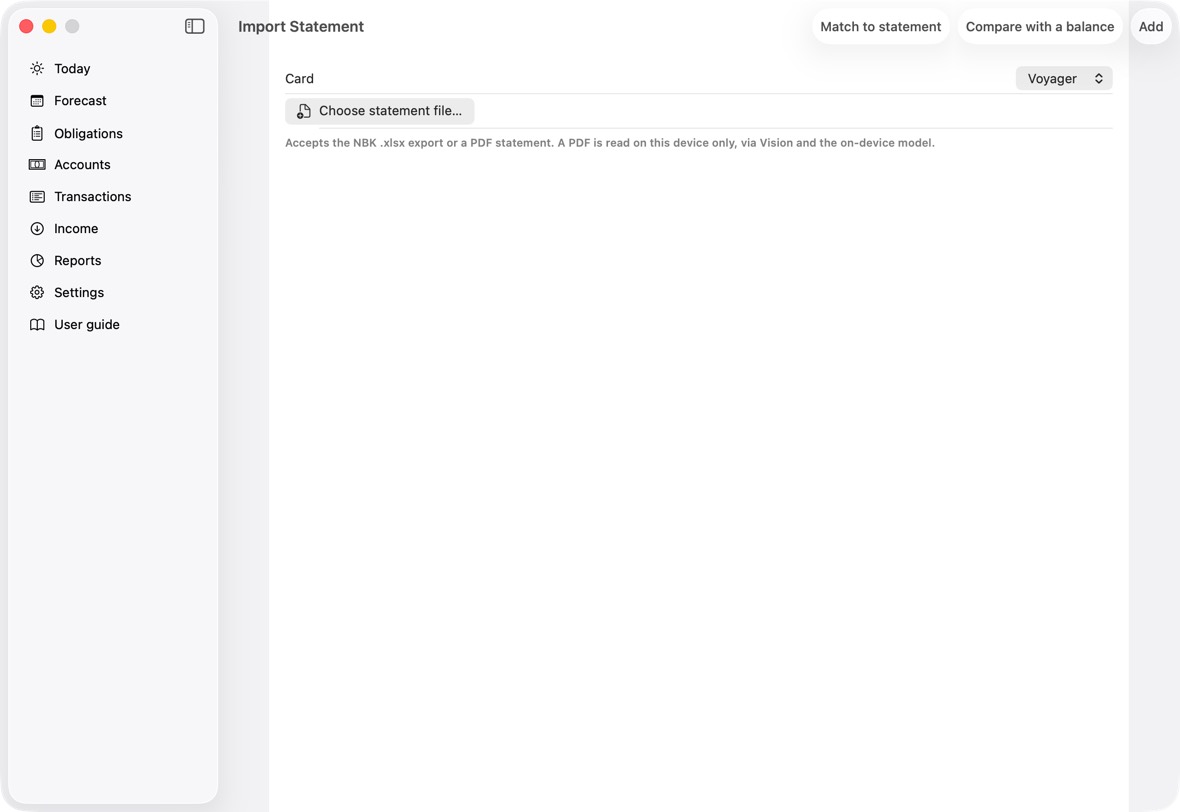The width and height of the screenshot is (1180, 812).
Task: Click Match to statement button
Action: (x=880, y=26)
